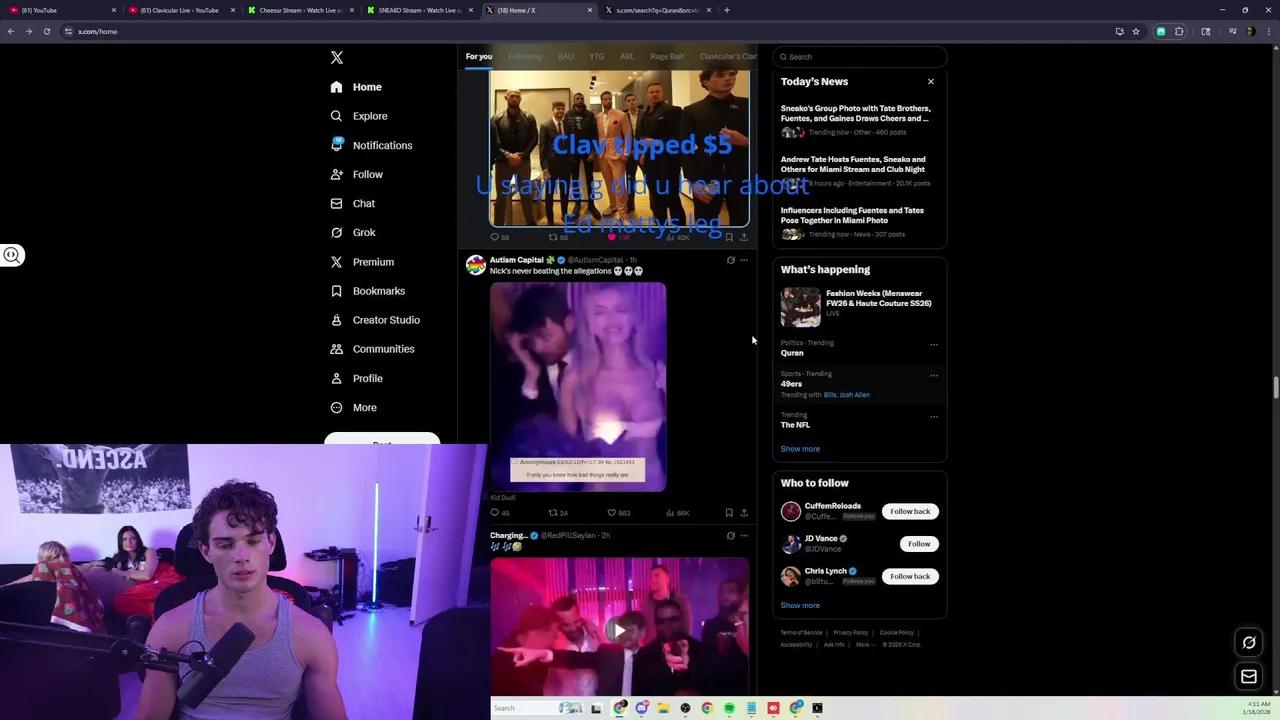The height and width of the screenshot is (720, 1280).
Task: View analytics of Autism Capital post
Action: coord(677,512)
